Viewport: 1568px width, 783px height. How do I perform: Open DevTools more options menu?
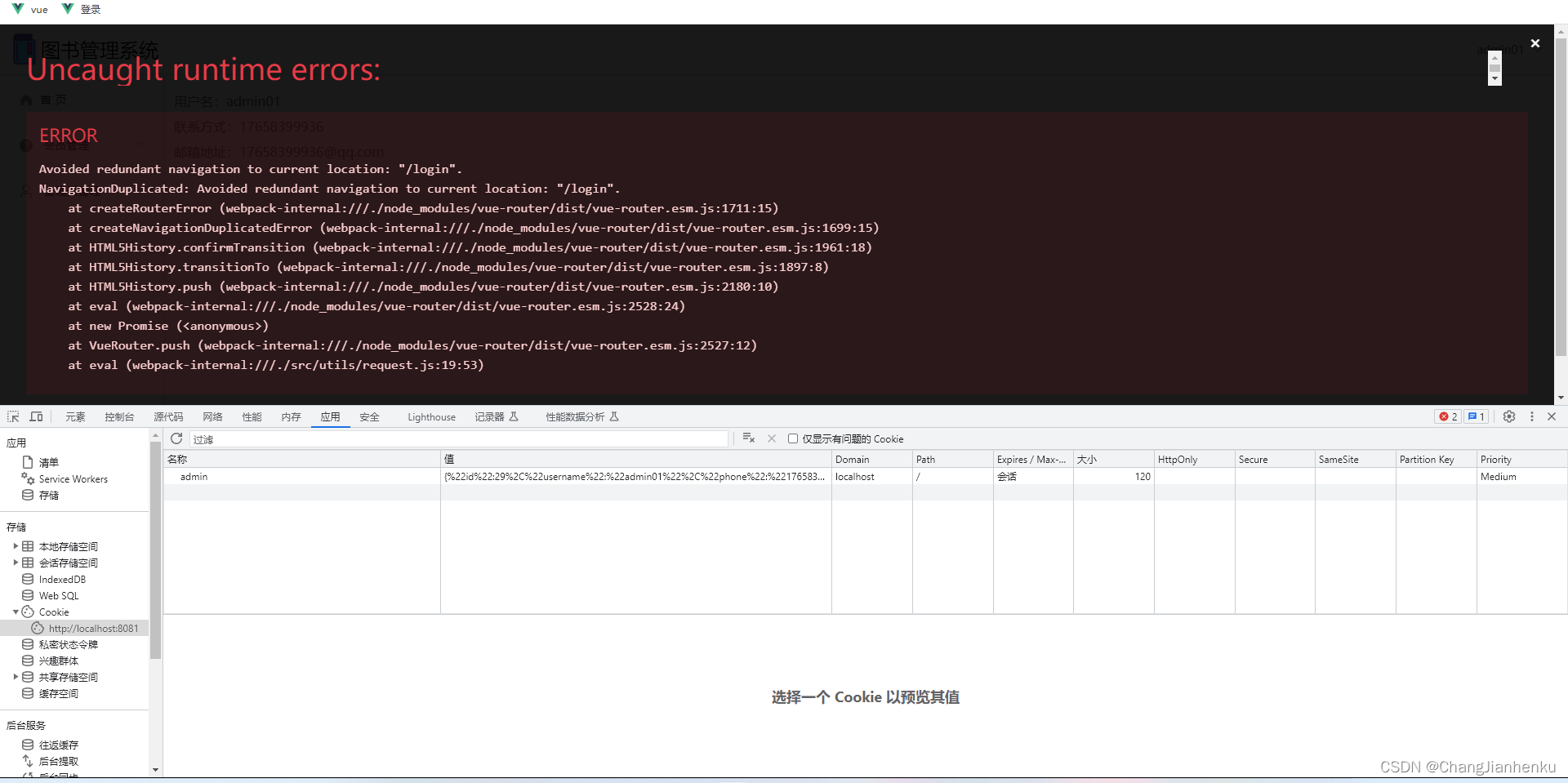[x=1531, y=416]
